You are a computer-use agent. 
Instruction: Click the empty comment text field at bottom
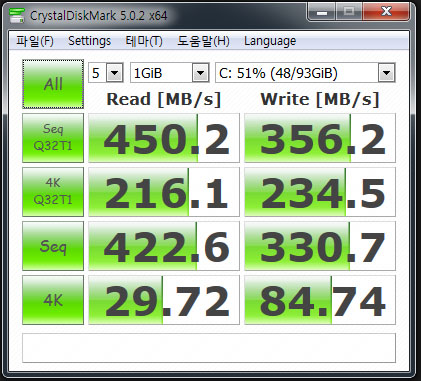tap(209, 348)
